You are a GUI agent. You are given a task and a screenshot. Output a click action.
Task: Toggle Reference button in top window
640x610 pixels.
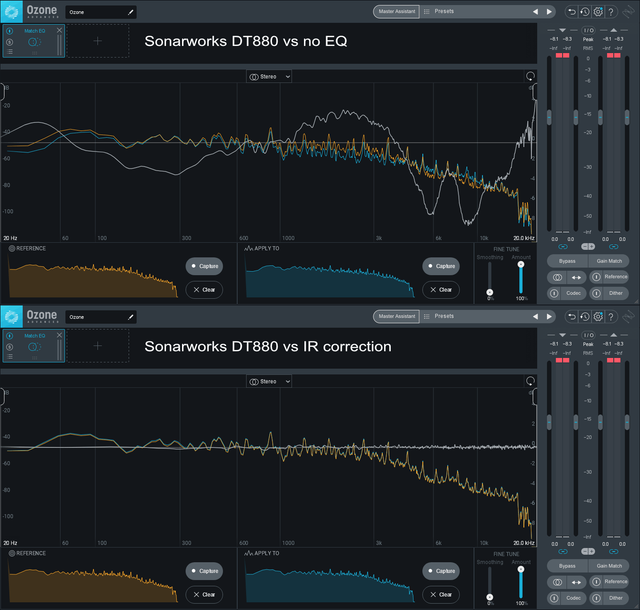(x=609, y=277)
